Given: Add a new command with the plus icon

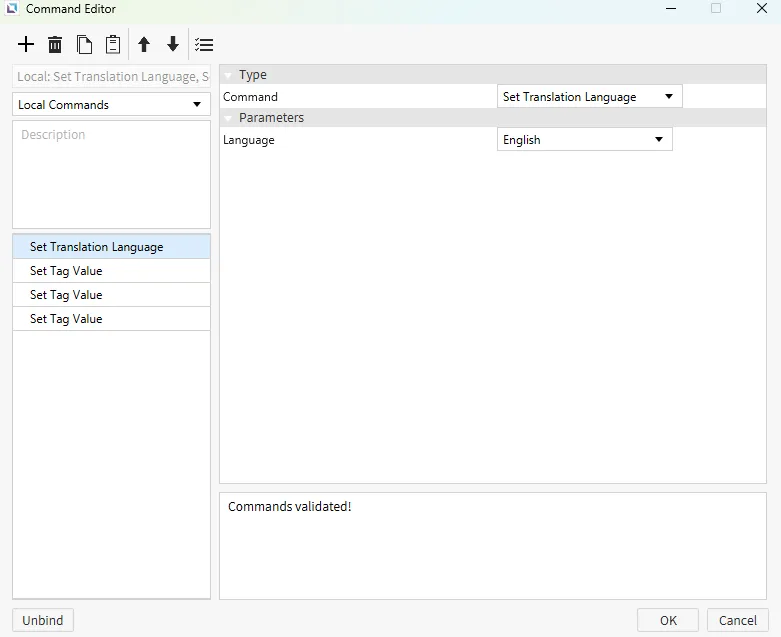Looking at the screenshot, I should [x=26, y=45].
